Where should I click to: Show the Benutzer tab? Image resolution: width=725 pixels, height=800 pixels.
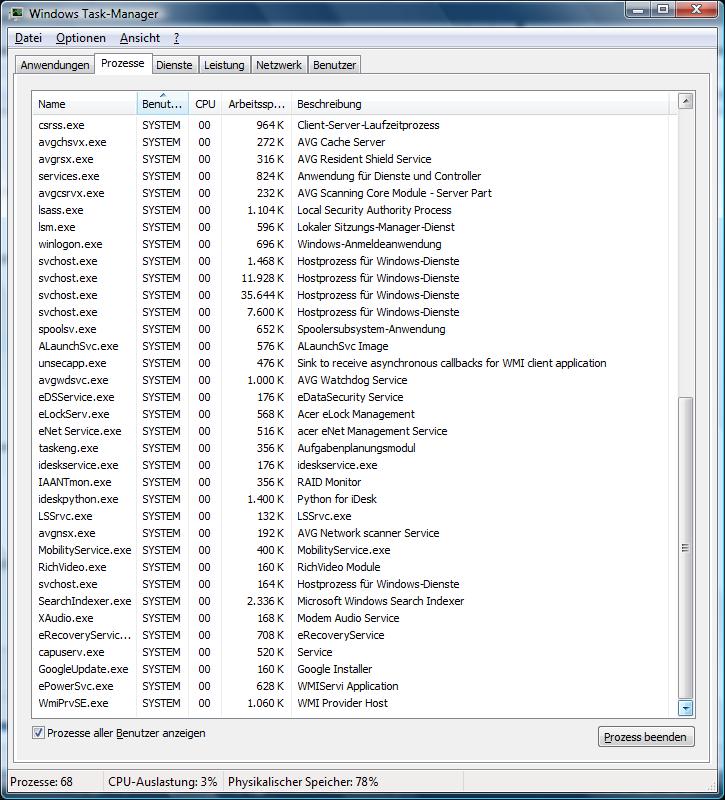[x=335, y=65]
